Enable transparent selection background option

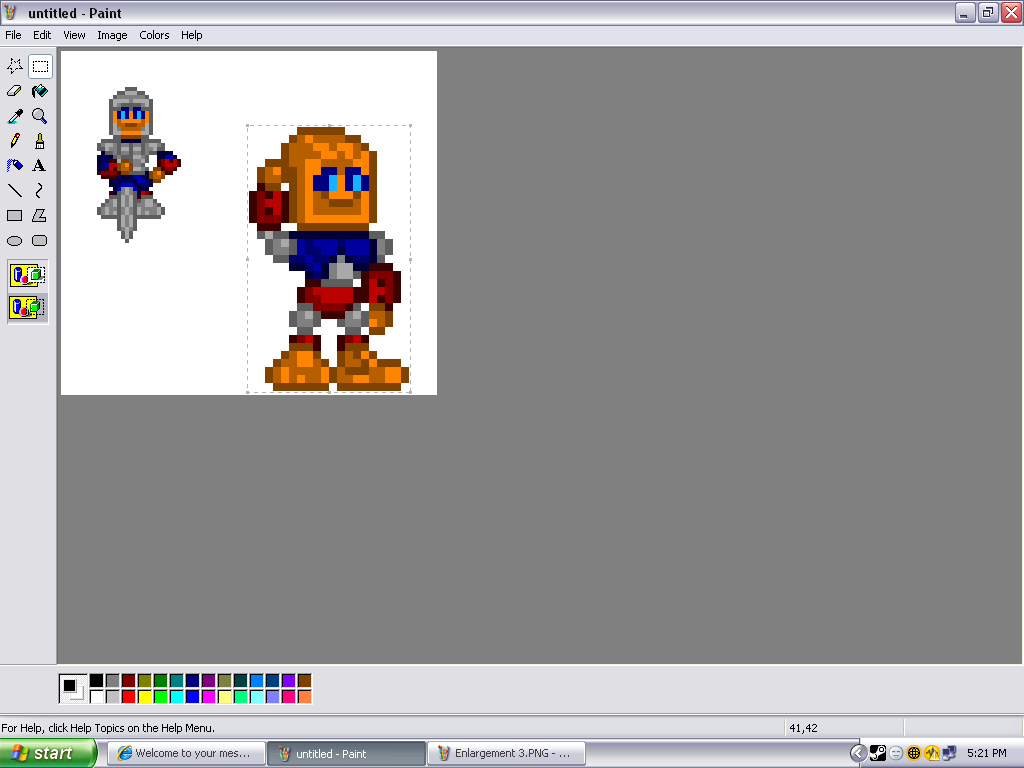[x=27, y=307]
